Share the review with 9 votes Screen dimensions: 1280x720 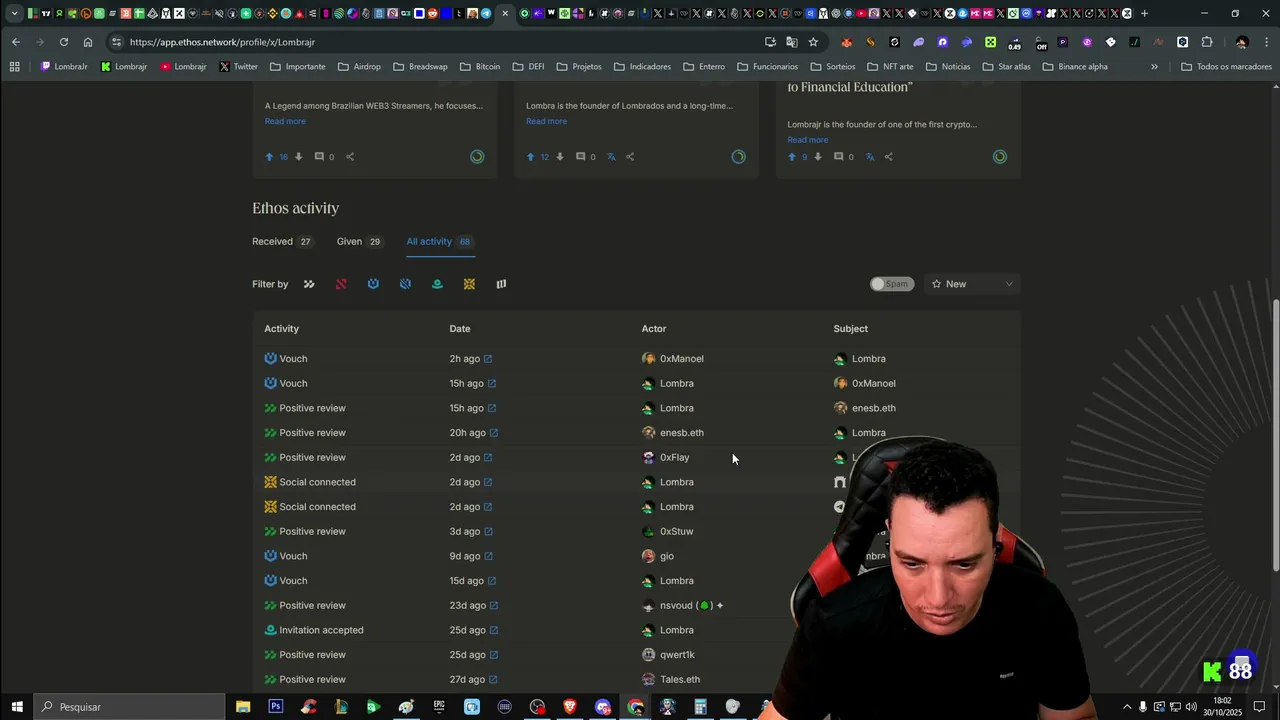coord(888,157)
